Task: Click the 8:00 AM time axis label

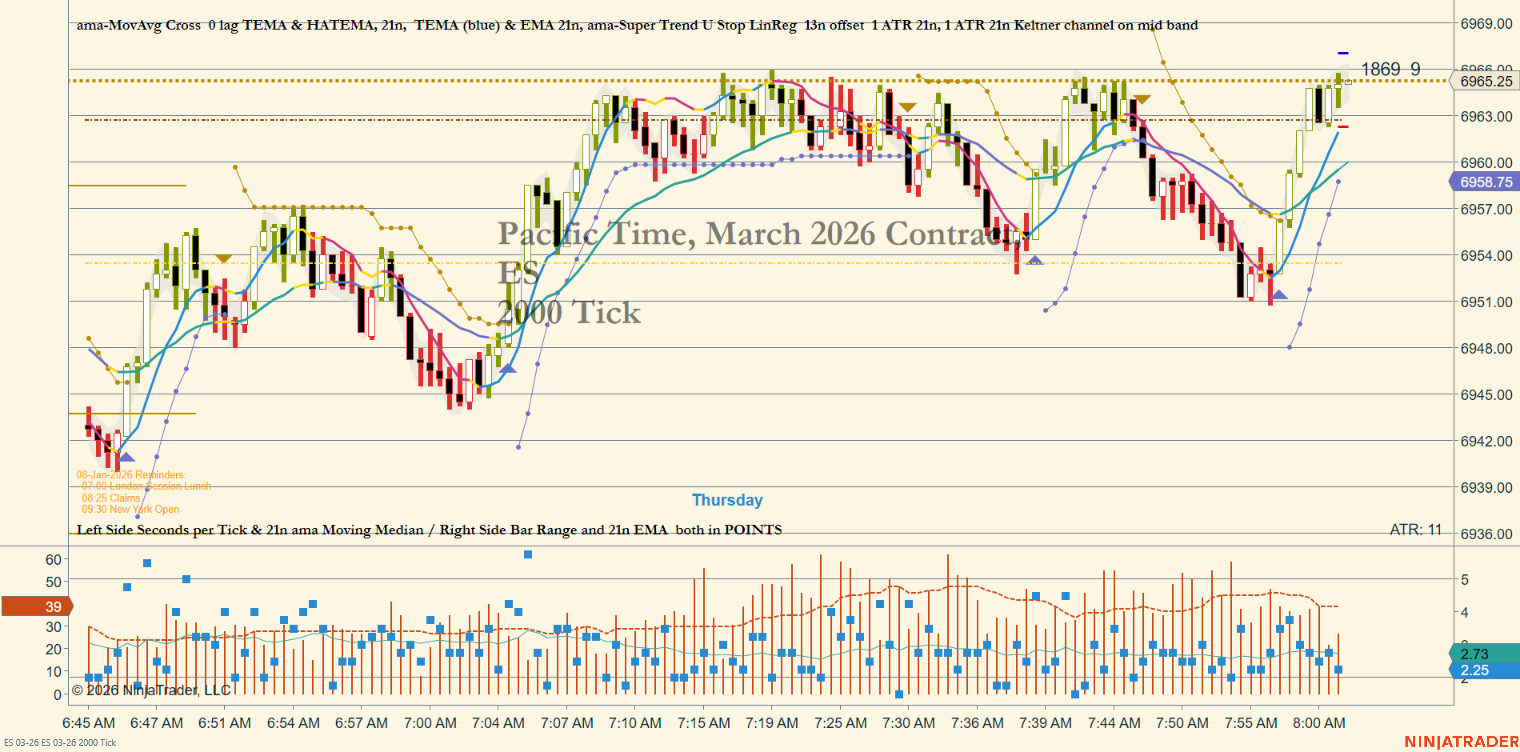Action: tap(1318, 722)
